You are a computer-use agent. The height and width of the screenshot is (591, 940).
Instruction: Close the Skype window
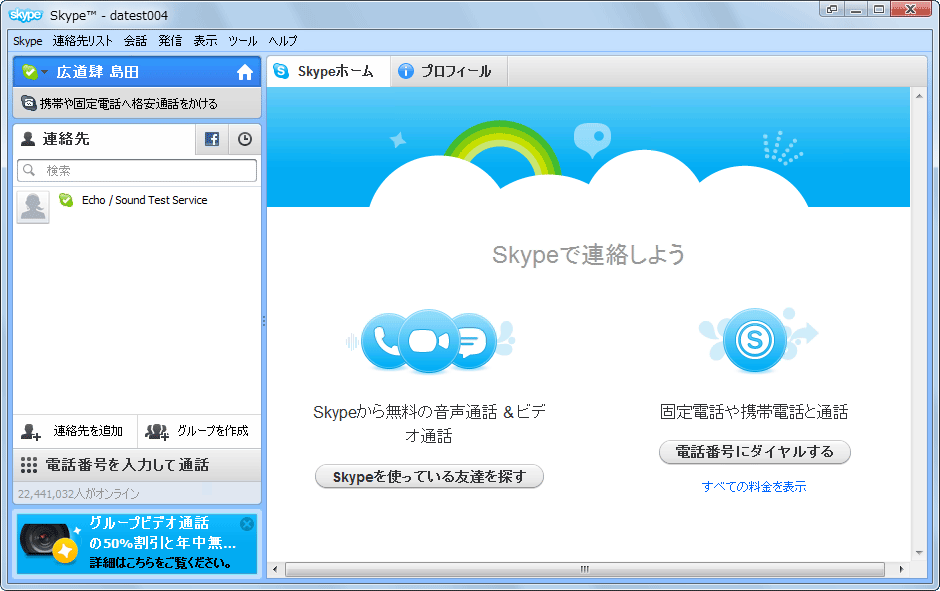coord(910,9)
